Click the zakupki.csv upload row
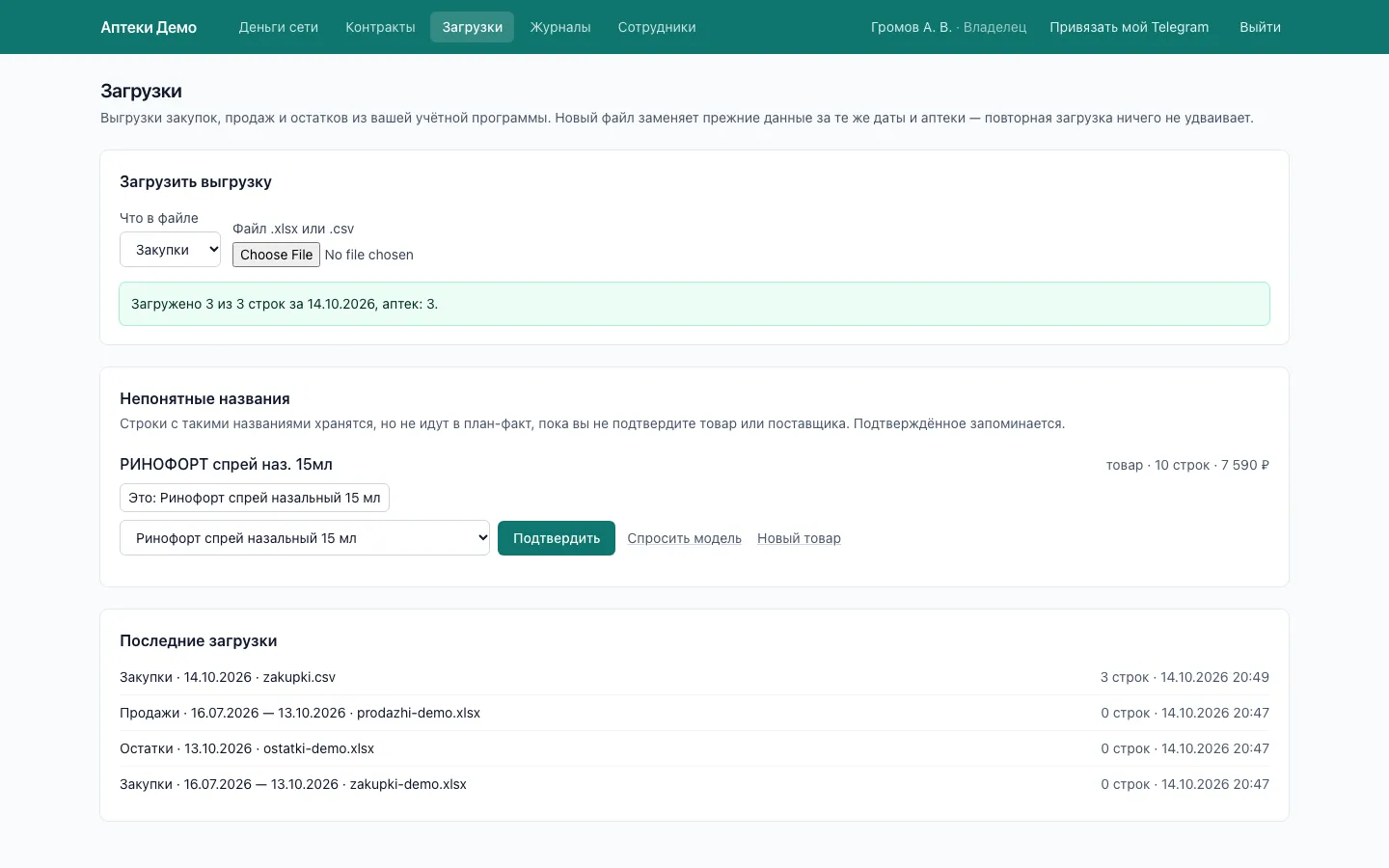Image resolution: width=1389 pixels, height=868 pixels. click(694, 677)
